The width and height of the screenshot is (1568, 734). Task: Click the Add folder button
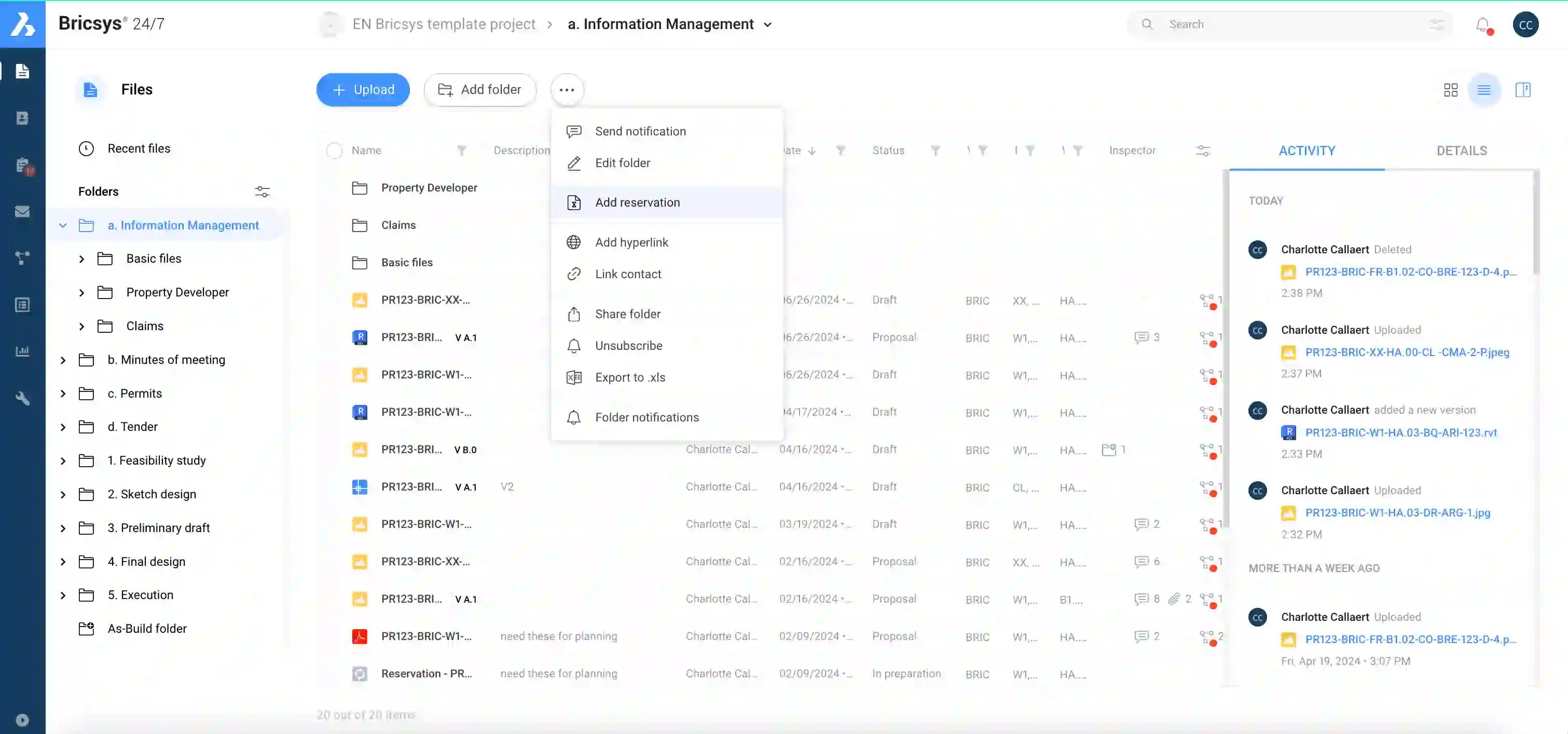coord(479,89)
